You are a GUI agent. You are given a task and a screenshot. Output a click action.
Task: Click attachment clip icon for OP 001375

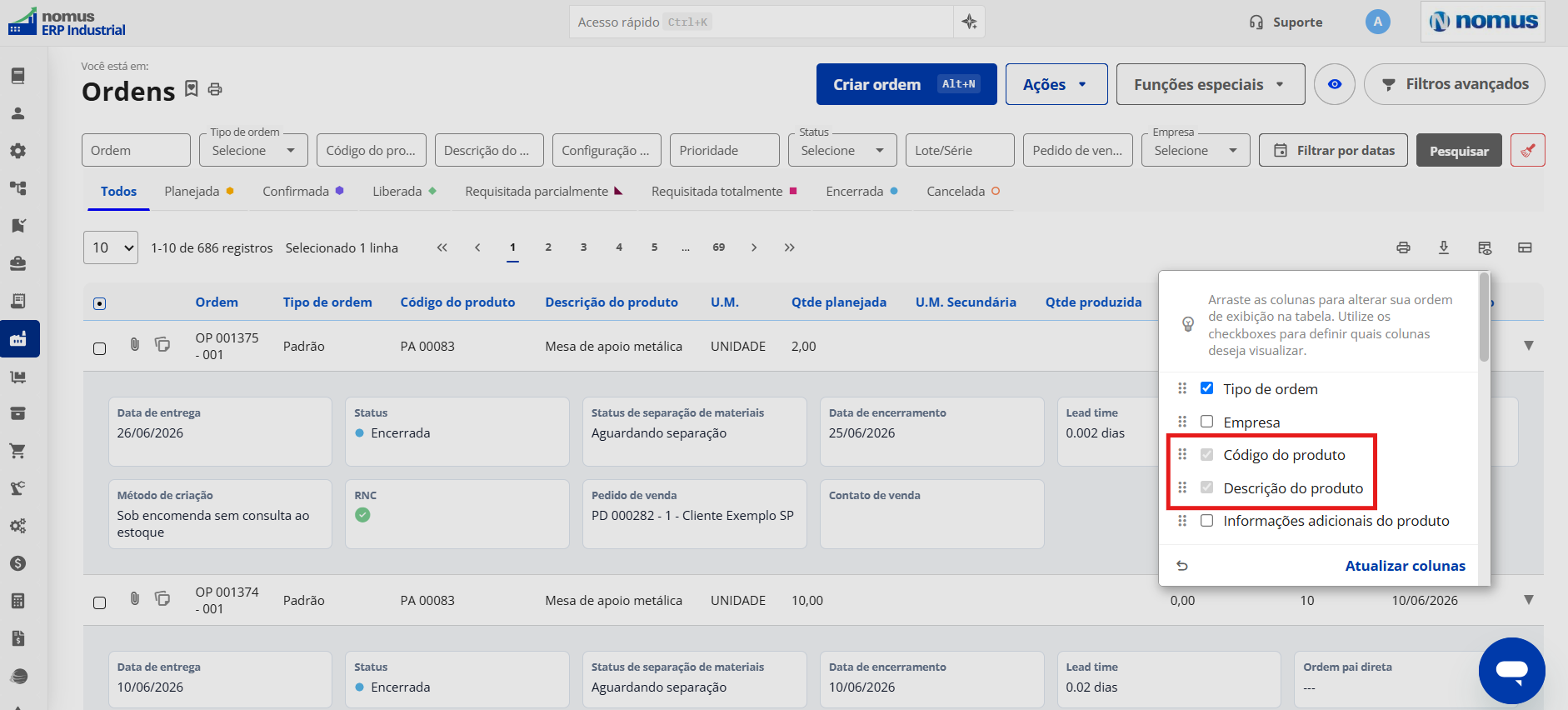(x=135, y=344)
